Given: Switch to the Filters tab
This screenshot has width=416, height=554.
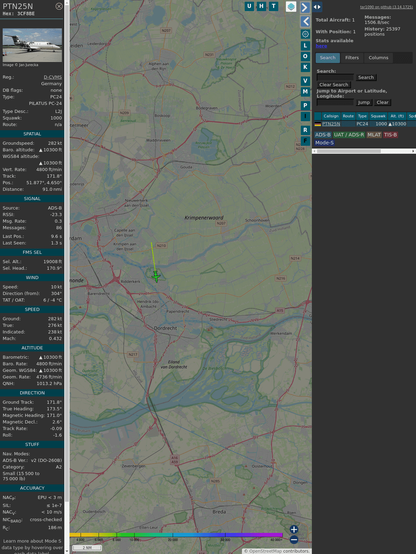Looking at the screenshot, I should click(x=352, y=58).
